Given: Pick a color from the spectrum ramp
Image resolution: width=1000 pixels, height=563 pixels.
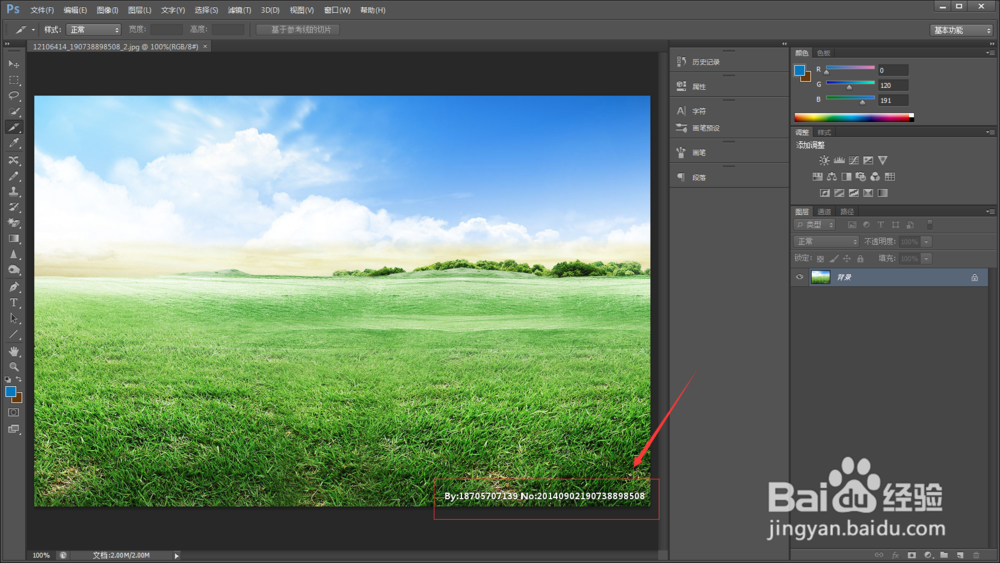Looking at the screenshot, I should click(x=854, y=117).
